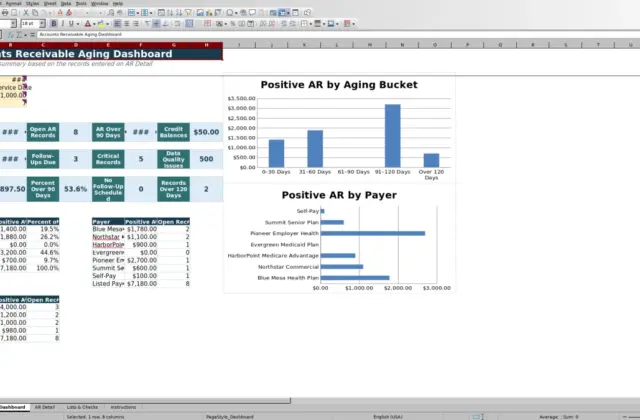
Task: Click the Clone Formatting paintbrush icon
Action: point(60,13)
